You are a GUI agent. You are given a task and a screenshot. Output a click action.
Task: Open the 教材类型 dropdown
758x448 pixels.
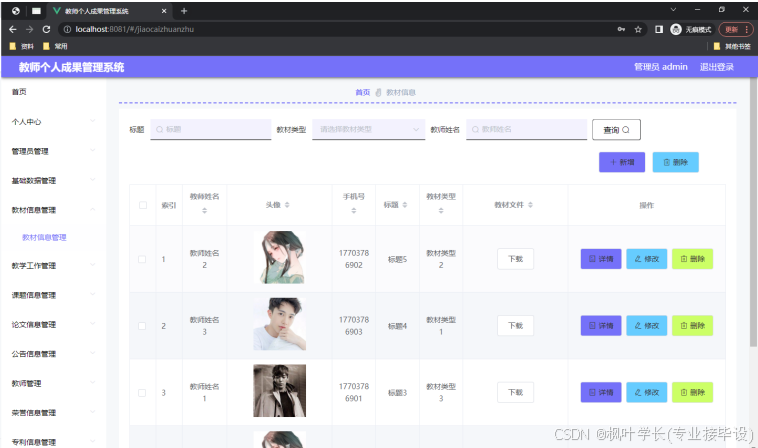368,130
